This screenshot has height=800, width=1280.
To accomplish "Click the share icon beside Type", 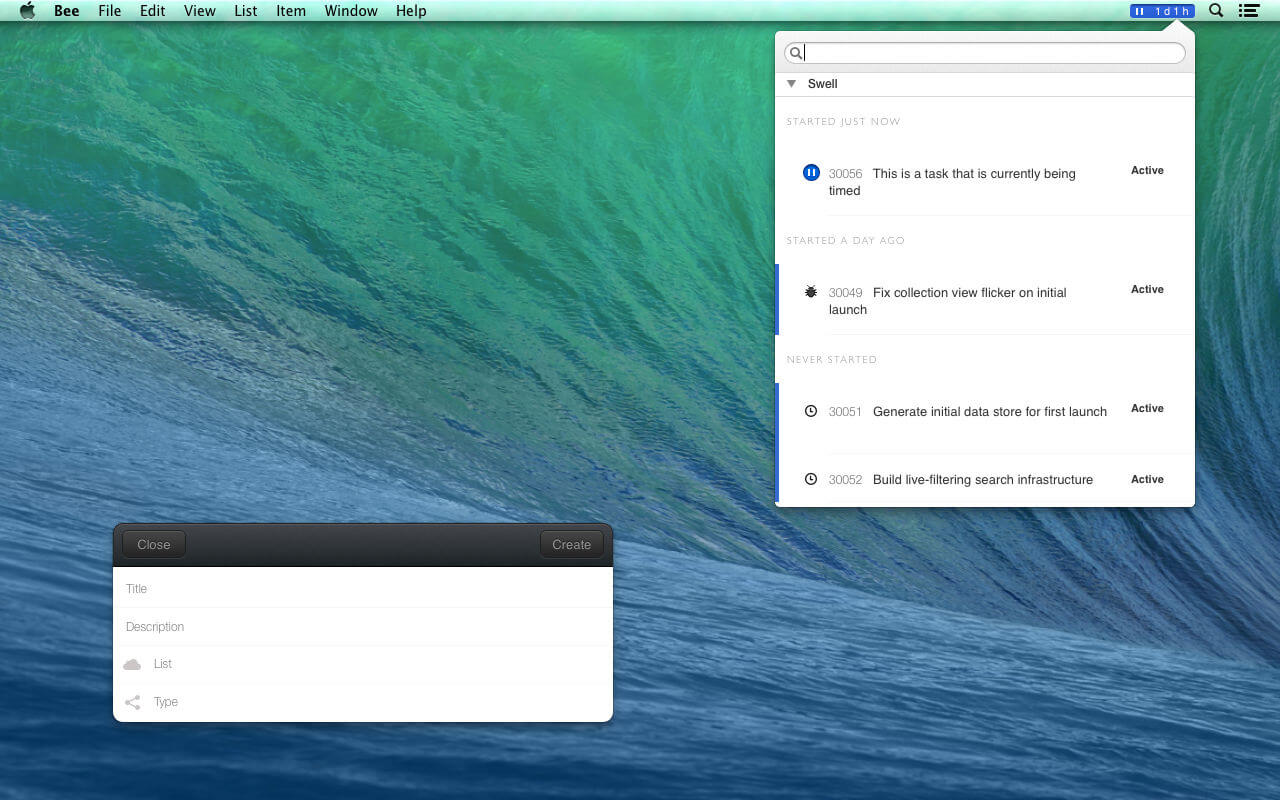I will click(x=132, y=702).
